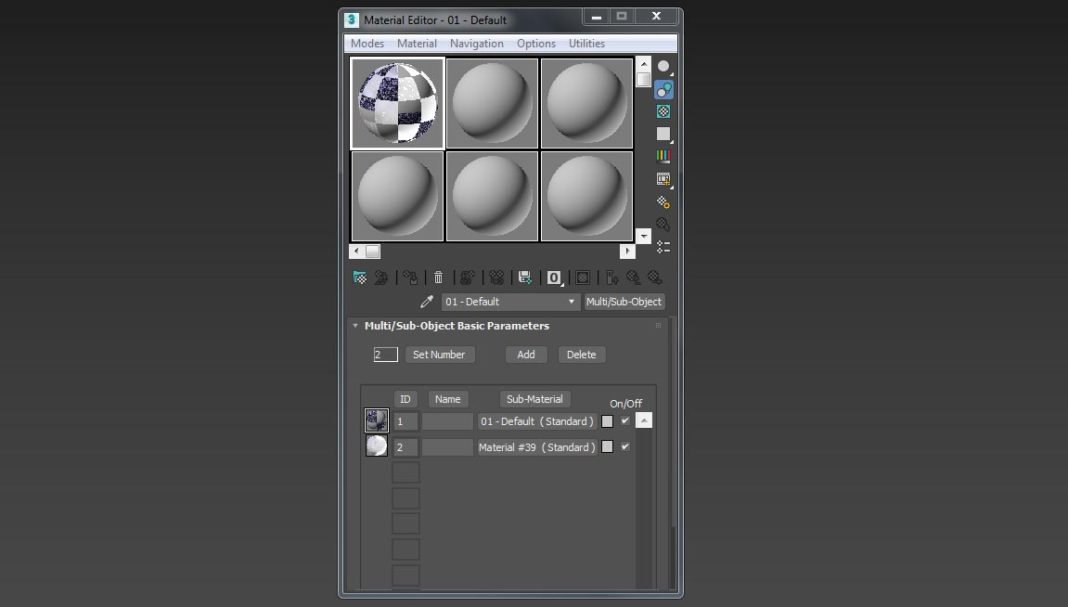Image resolution: width=1068 pixels, height=607 pixels.
Task: Click the Go to Parent icon
Action: point(633,277)
